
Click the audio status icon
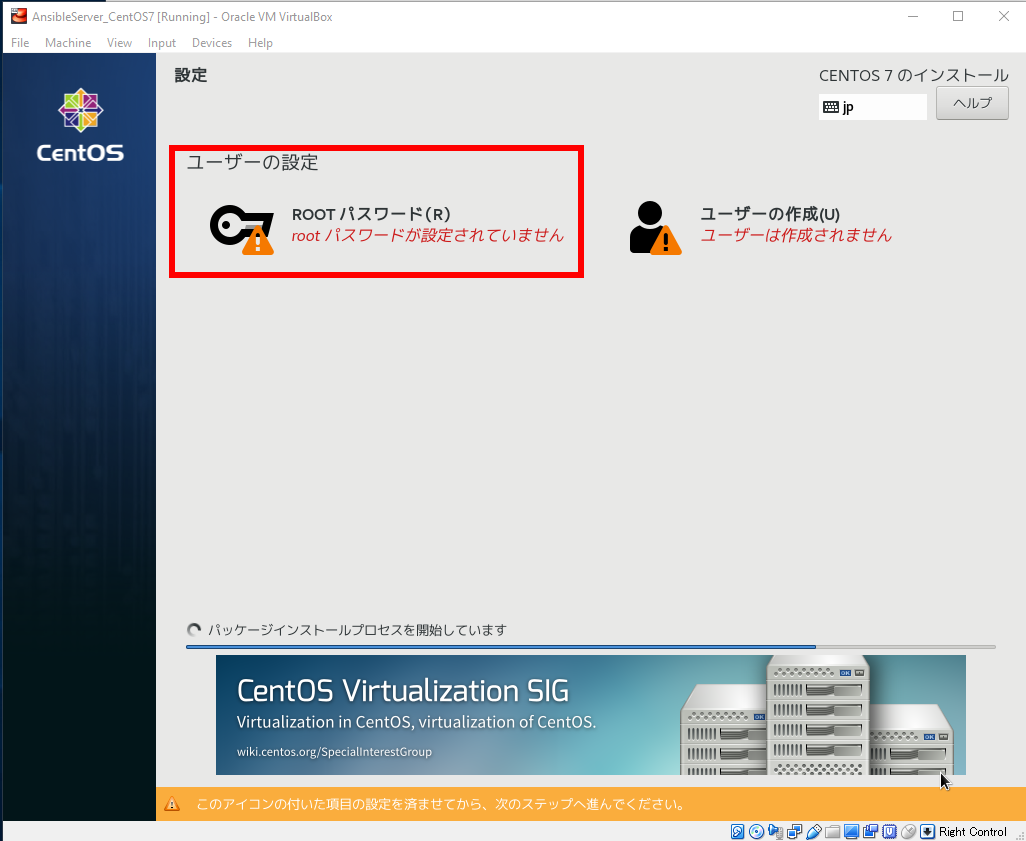tap(775, 831)
